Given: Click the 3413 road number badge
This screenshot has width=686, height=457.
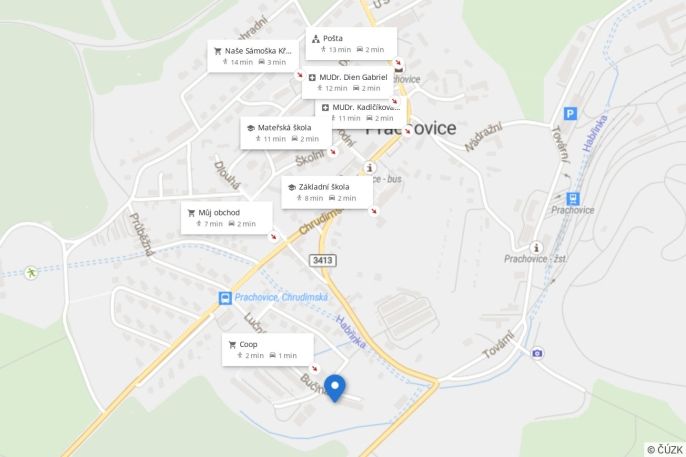Looking at the screenshot, I should click(323, 260).
